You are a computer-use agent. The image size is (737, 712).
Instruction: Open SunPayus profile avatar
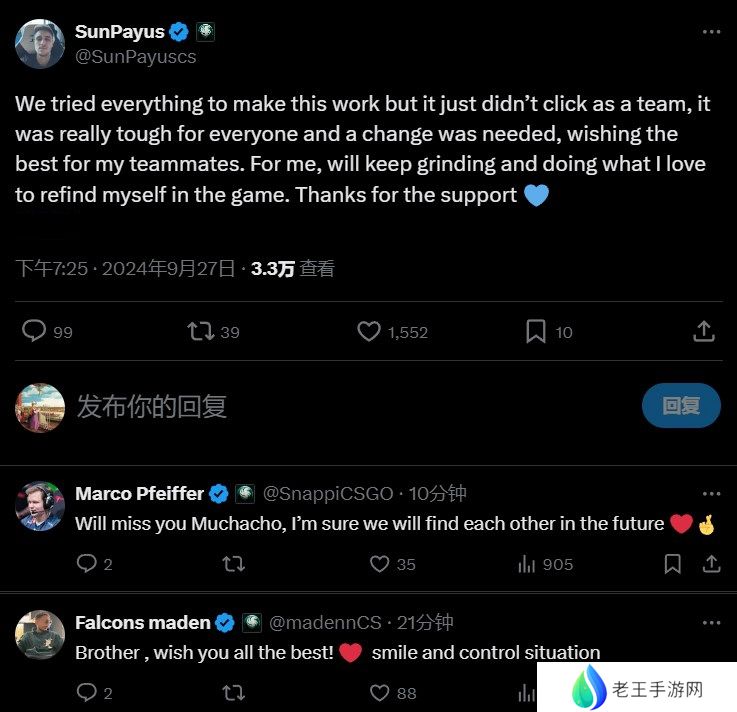[x=40, y=44]
